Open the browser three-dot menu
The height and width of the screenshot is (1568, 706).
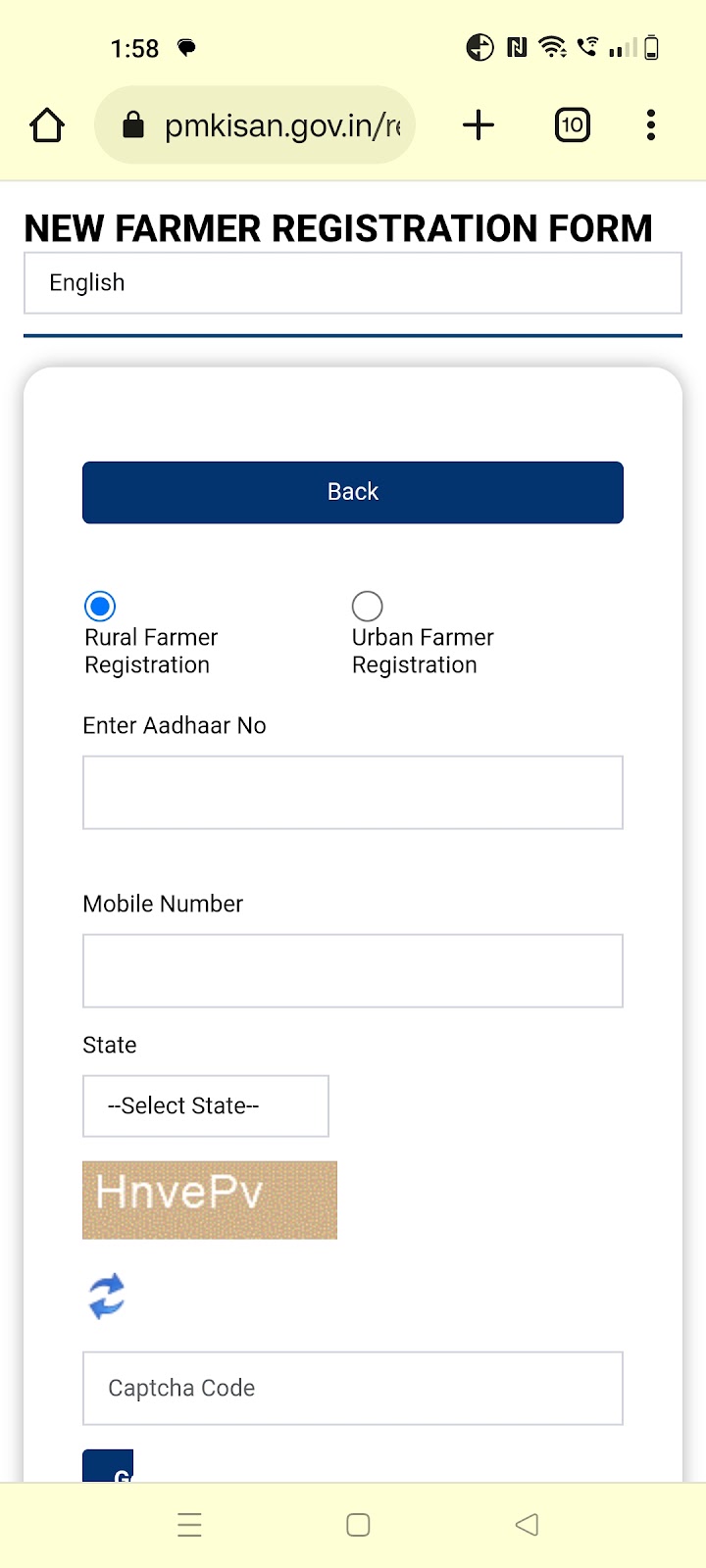(651, 125)
